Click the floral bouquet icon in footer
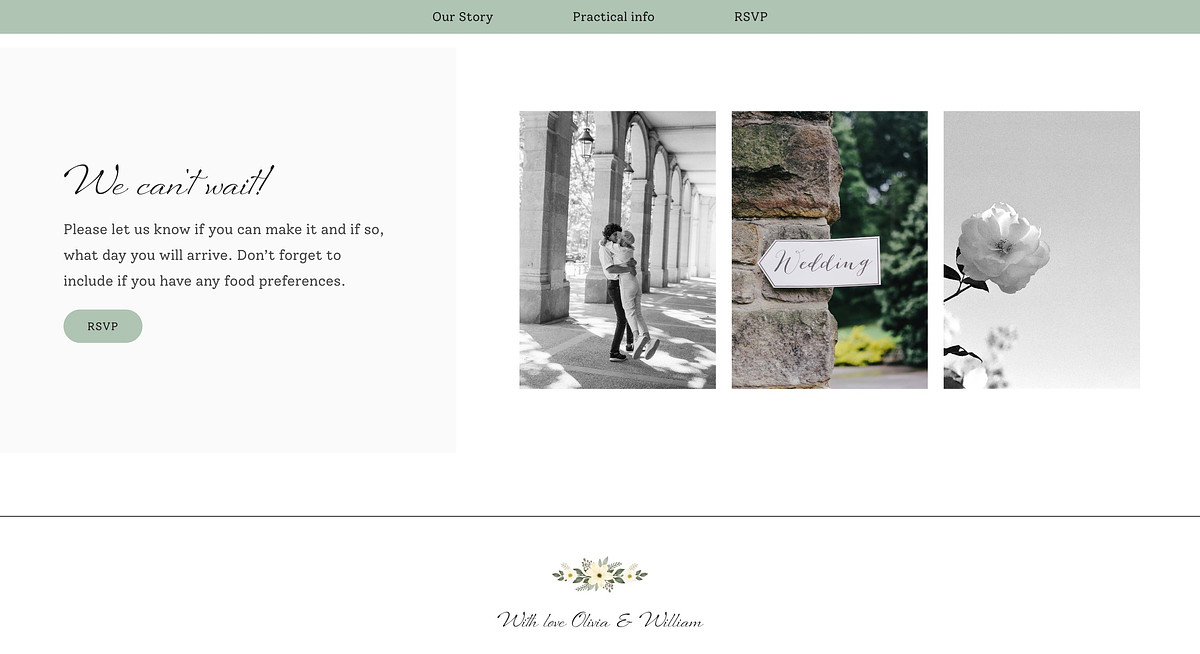This screenshot has width=1200, height=654. 599,574
